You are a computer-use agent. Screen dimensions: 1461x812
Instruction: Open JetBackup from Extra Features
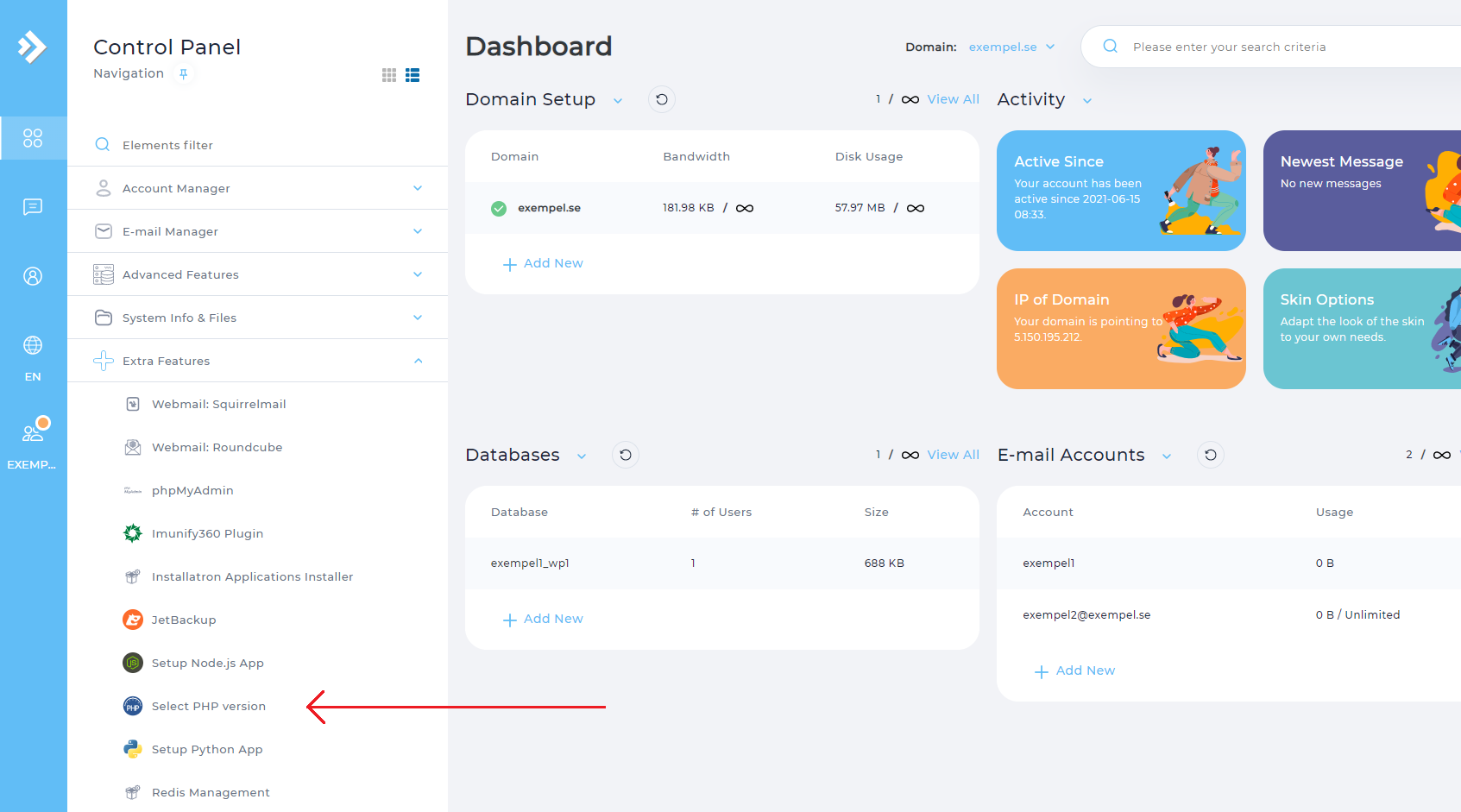pyautogui.click(x=184, y=620)
